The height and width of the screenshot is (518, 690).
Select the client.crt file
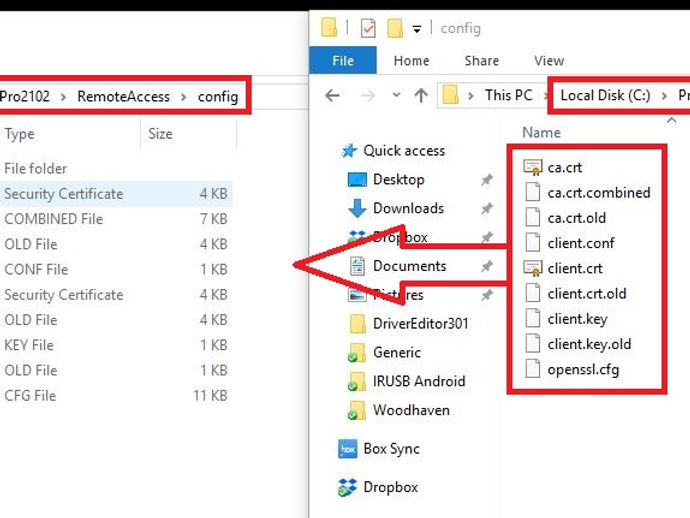point(575,268)
